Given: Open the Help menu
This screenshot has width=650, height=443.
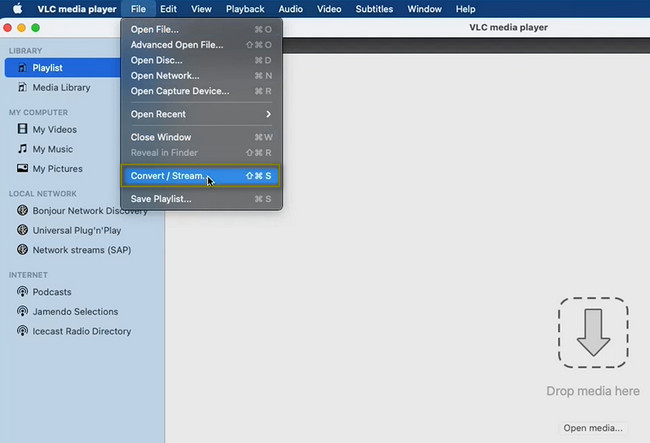Looking at the screenshot, I should pos(466,9).
